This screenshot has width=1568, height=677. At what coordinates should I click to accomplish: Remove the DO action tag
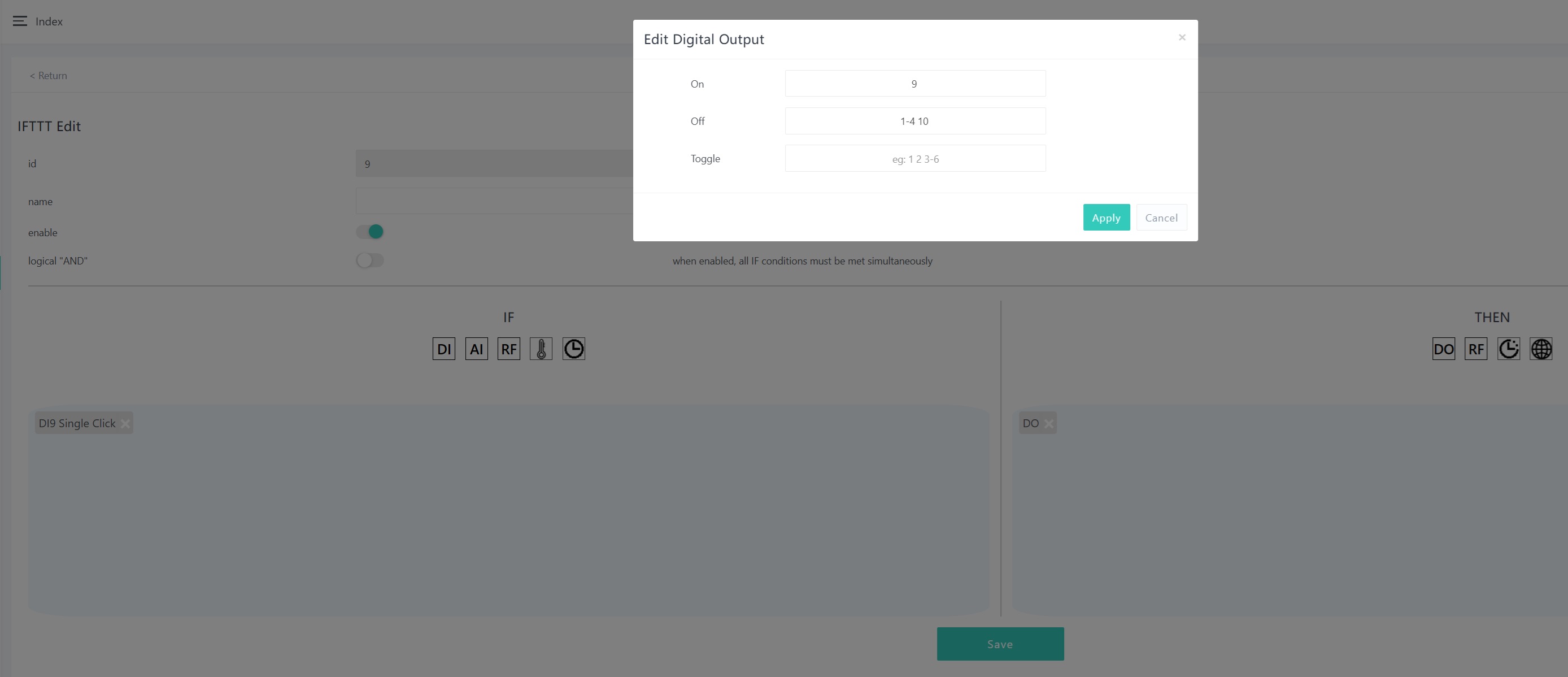(1049, 424)
